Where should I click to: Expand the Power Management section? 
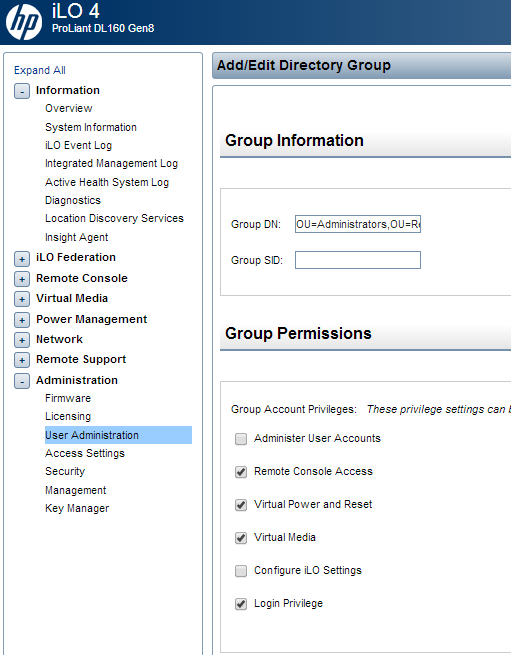click(22, 320)
